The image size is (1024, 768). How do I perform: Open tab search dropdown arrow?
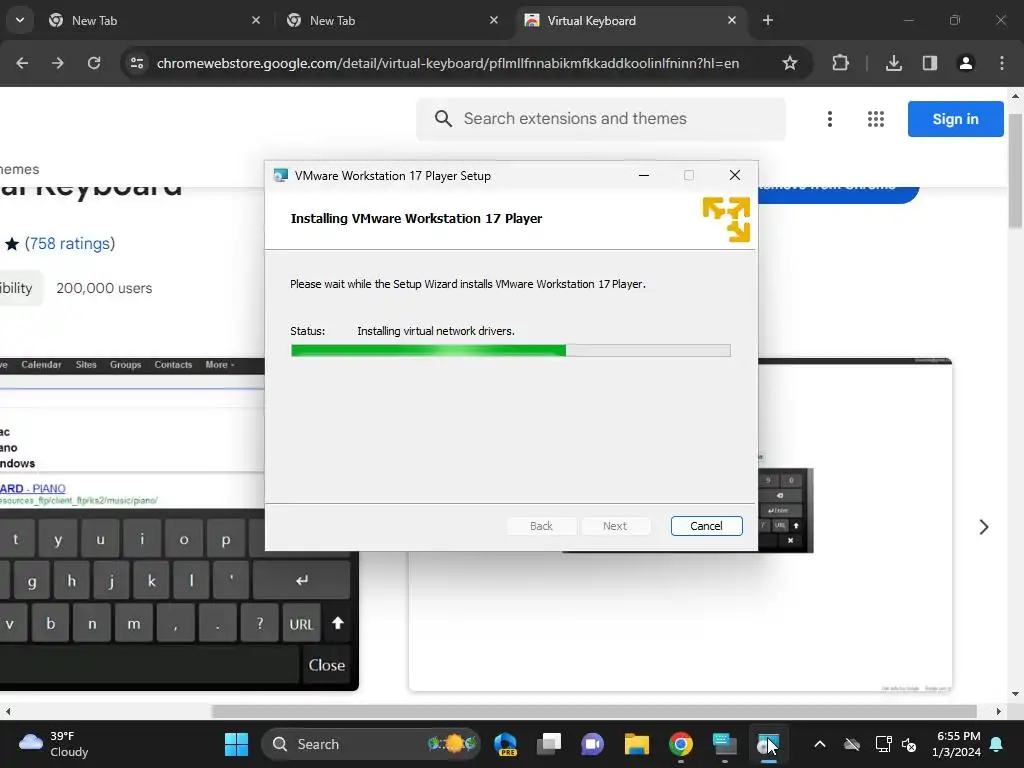pyautogui.click(x=20, y=20)
